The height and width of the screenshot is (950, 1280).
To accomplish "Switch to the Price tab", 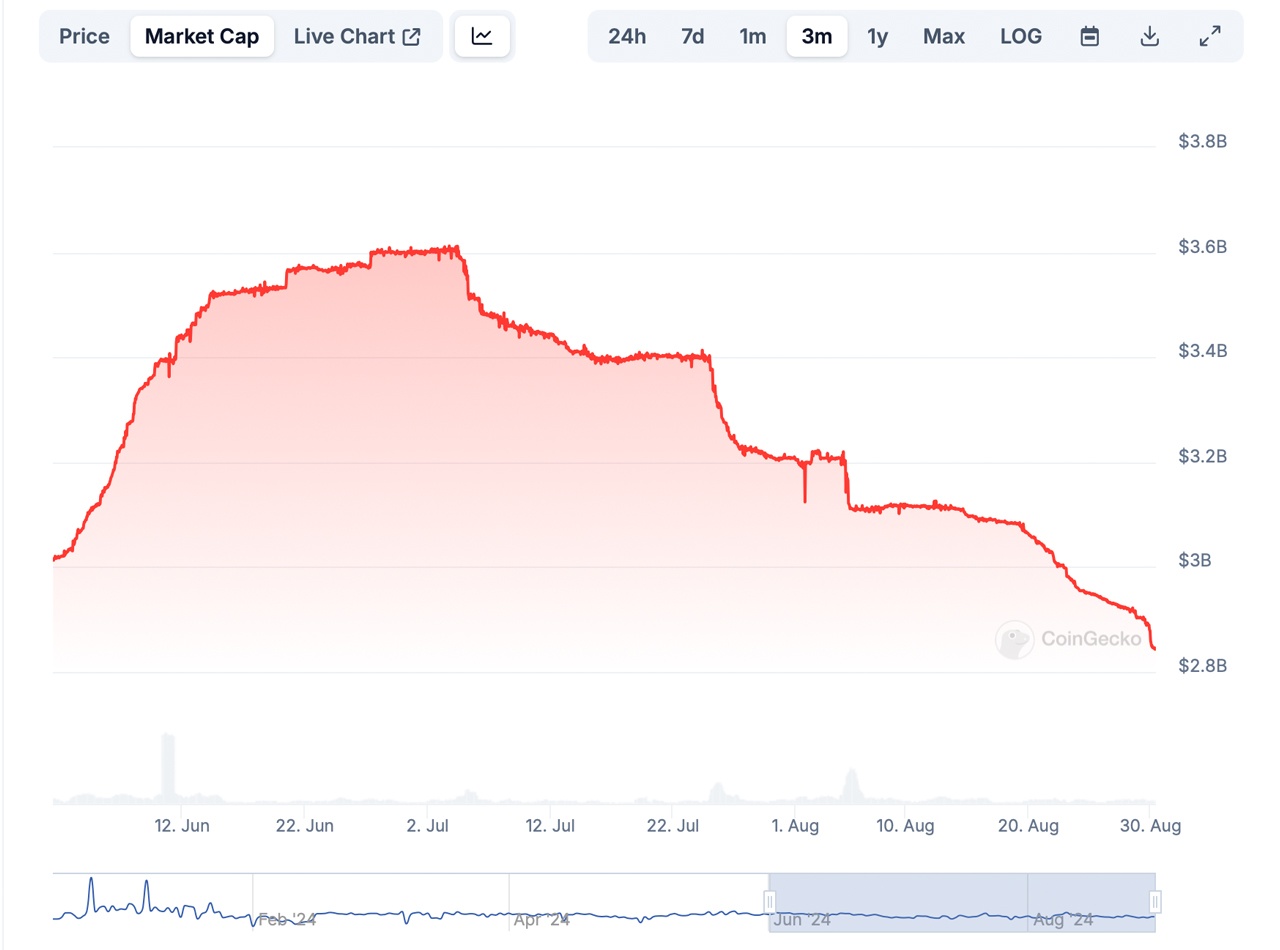I will pyautogui.click(x=84, y=37).
